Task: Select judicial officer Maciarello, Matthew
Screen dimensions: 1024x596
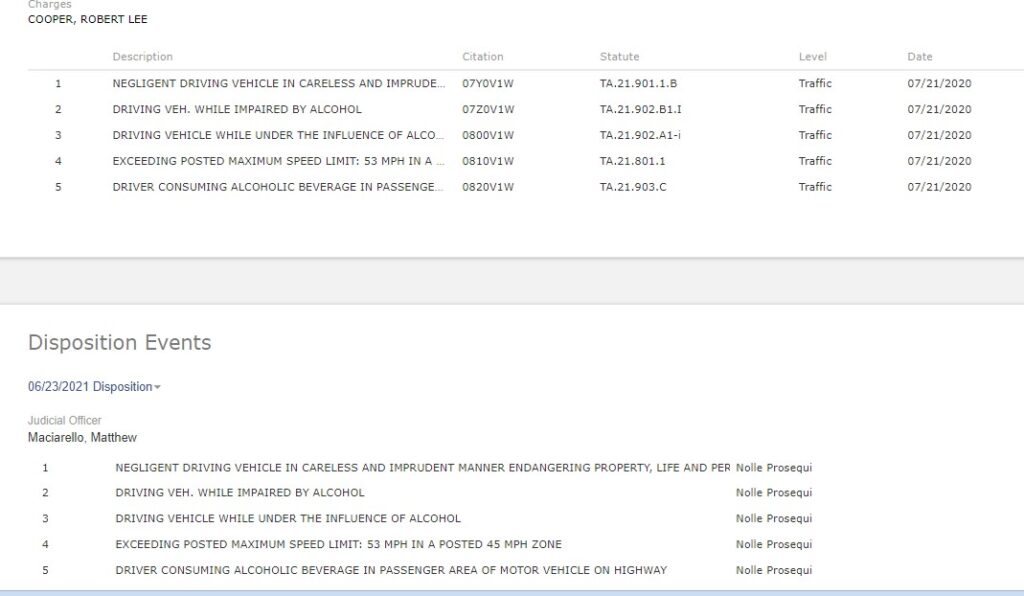Action: tap(82, 437)
